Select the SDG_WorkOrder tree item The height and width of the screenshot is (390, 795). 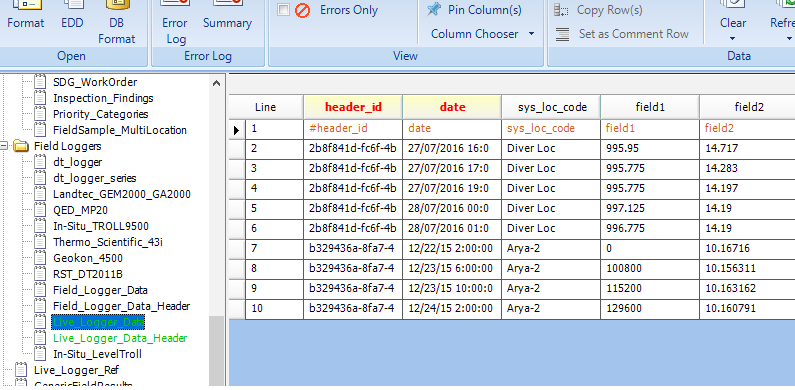(95, 82)
